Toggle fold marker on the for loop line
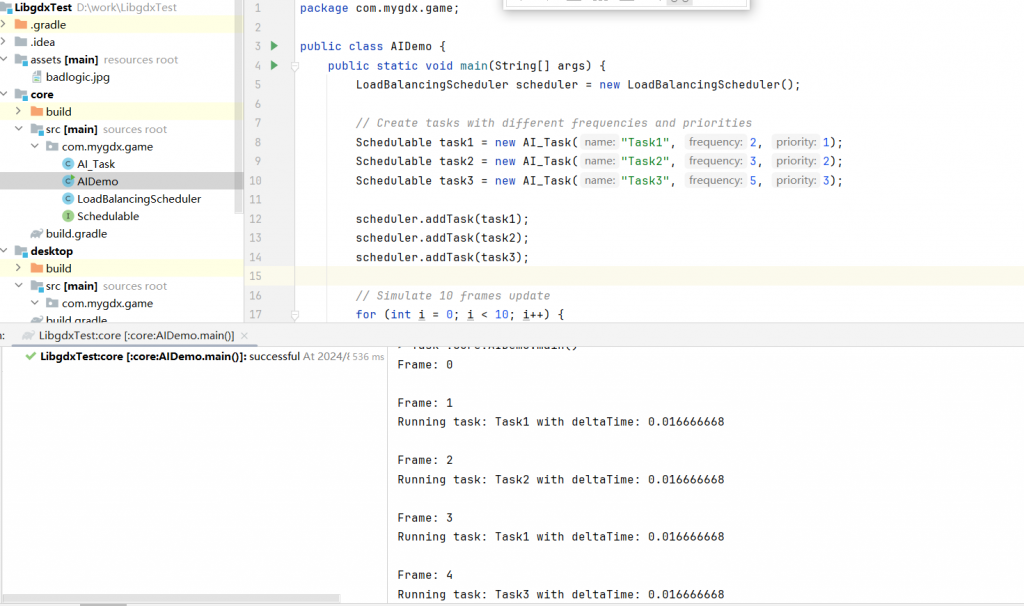Image resolution: width=1024 pixels, height=606 pixels. (295, 315)
